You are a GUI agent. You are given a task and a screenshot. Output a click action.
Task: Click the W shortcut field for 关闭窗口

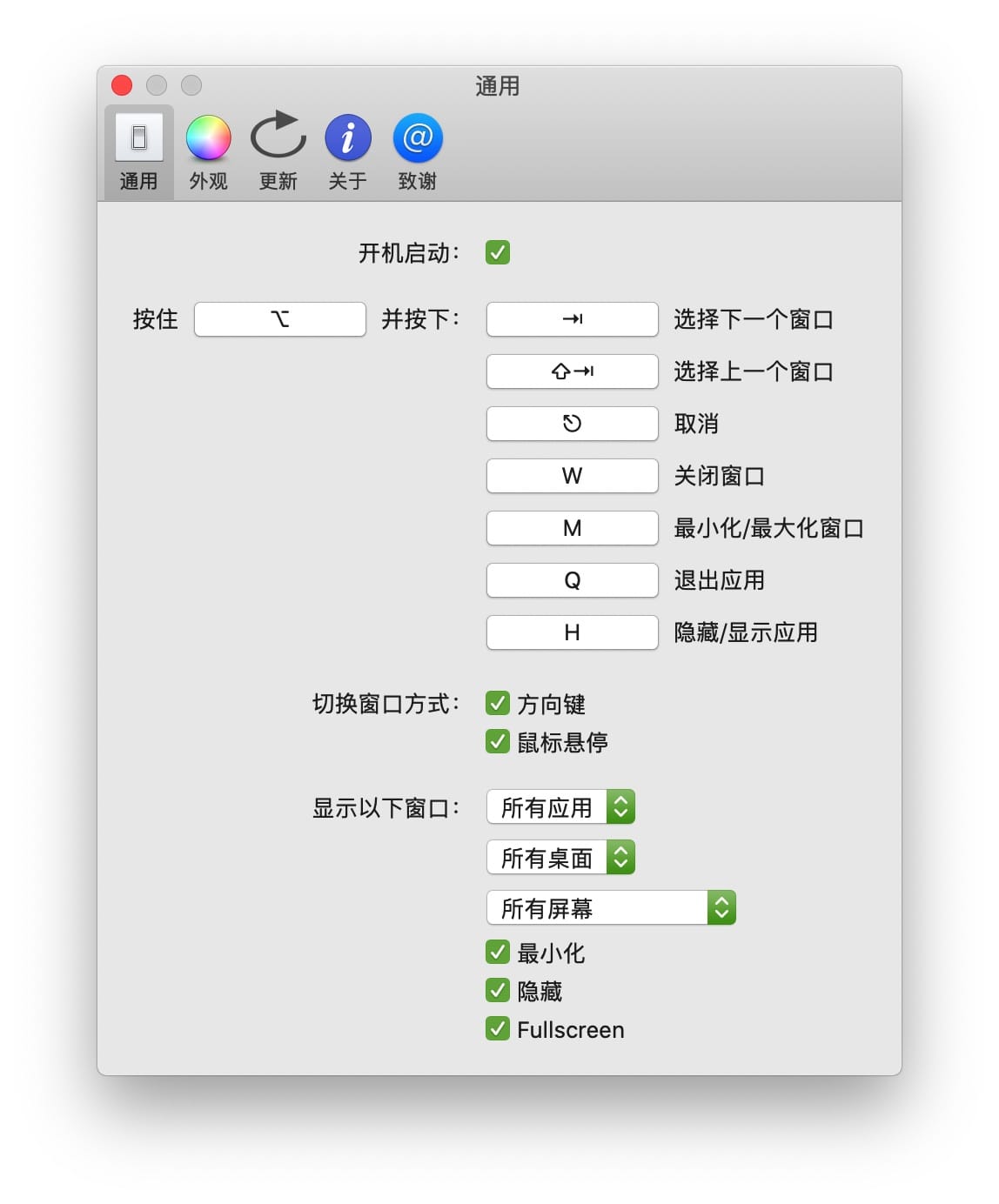(572, 476)
